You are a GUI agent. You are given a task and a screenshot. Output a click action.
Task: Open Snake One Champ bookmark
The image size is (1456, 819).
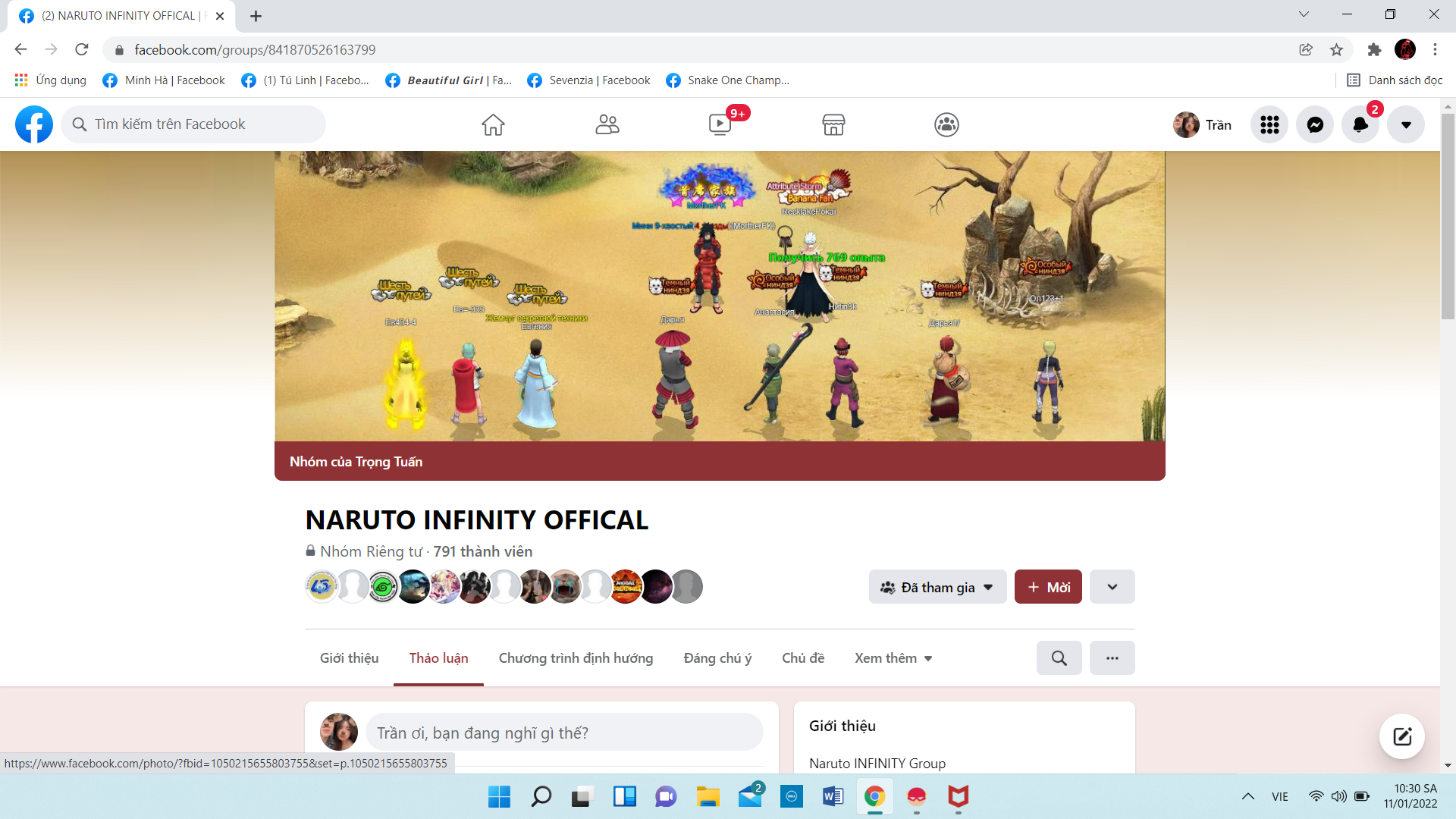point(727,80)
